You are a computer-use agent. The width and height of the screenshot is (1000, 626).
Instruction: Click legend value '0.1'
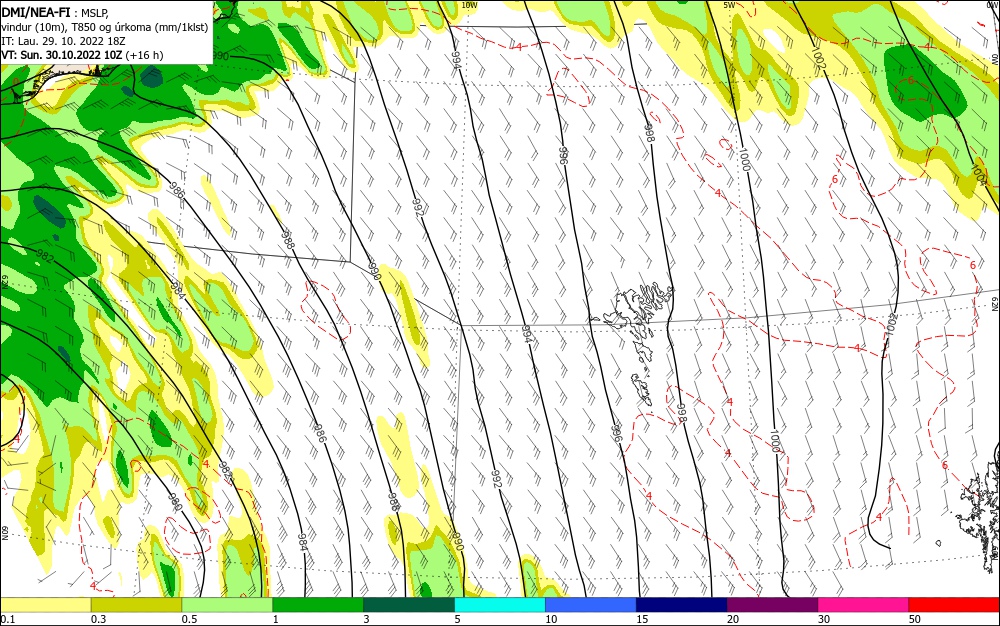pyautogui.click(x=7, y=620)
